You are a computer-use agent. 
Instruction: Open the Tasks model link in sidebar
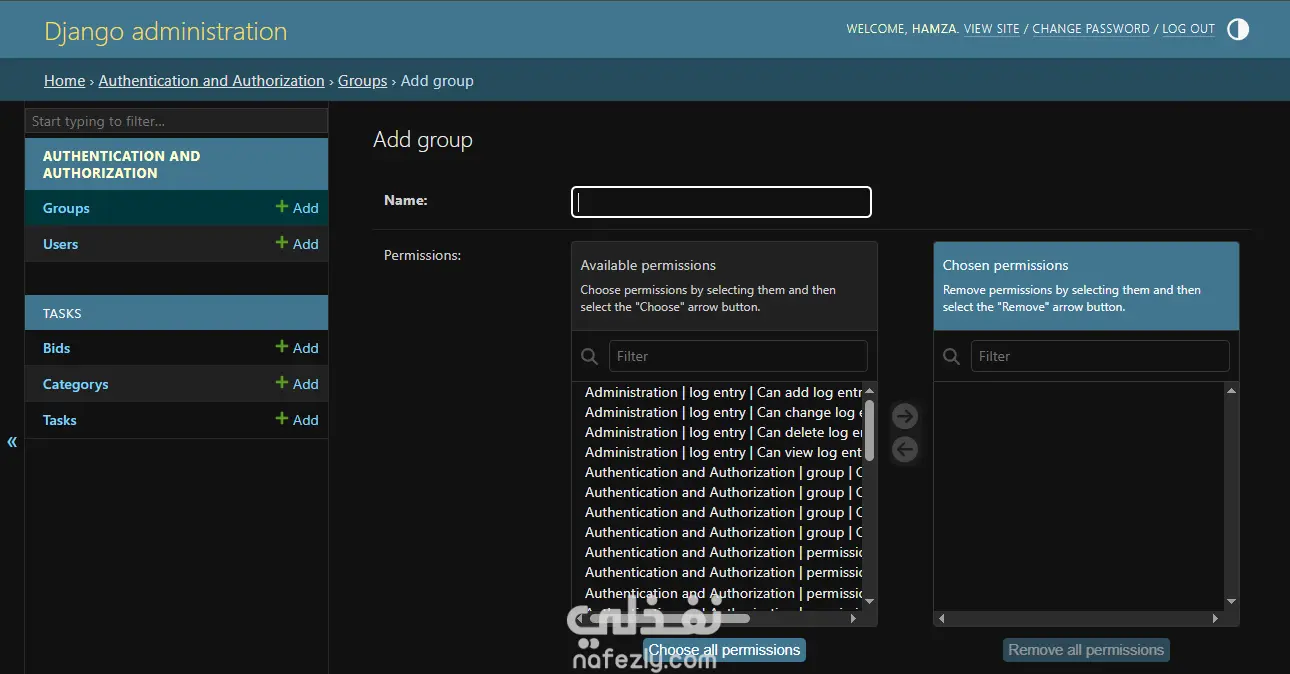coord(59,420)
